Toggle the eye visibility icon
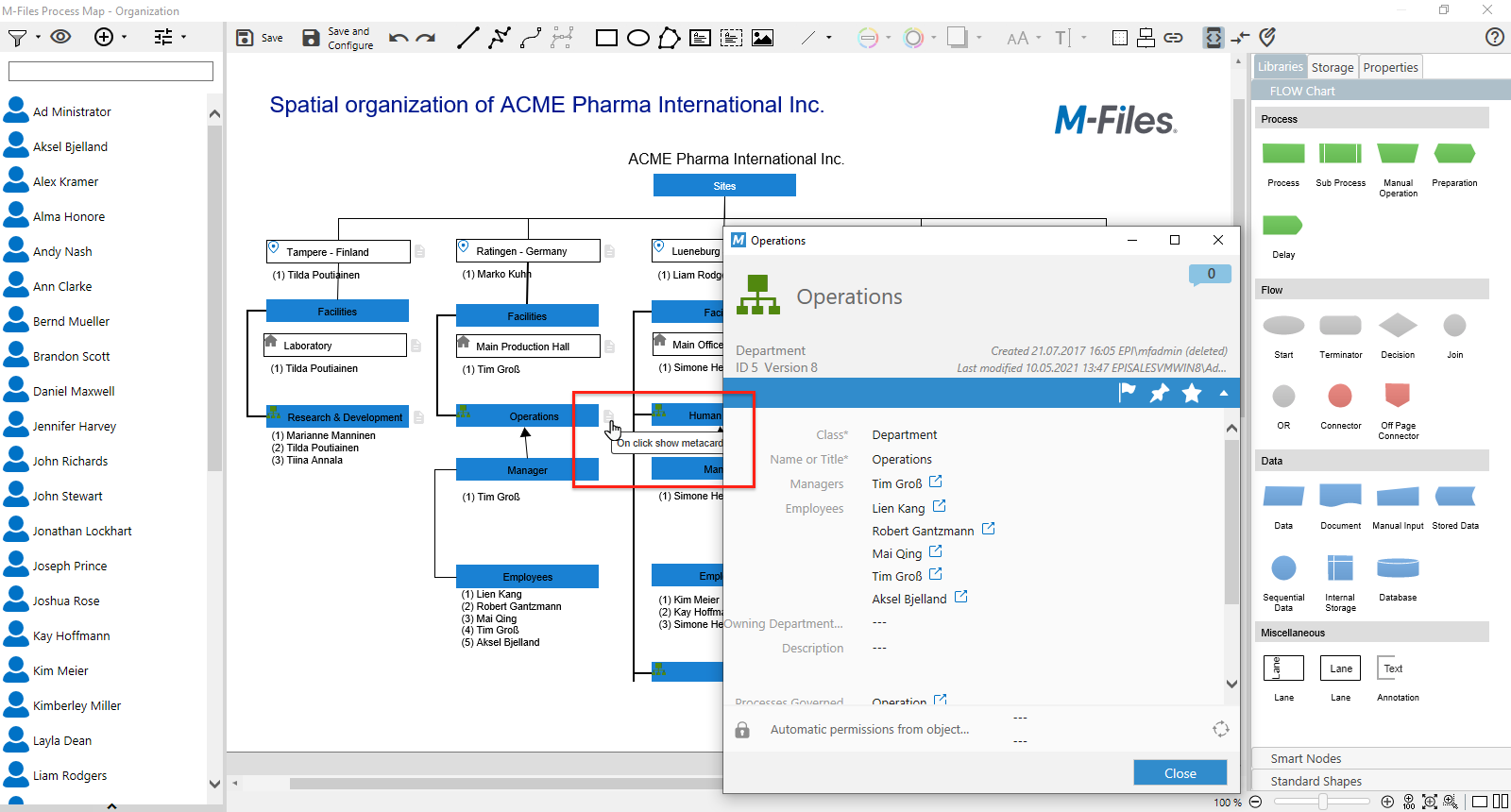The width and height of the screenshot is (1511, 812). click(x=60, y=37)
